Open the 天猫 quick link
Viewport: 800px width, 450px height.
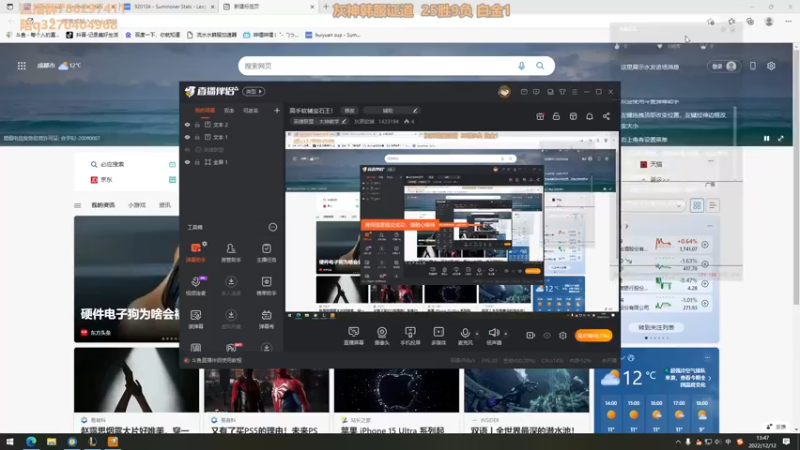pos(651,164)
